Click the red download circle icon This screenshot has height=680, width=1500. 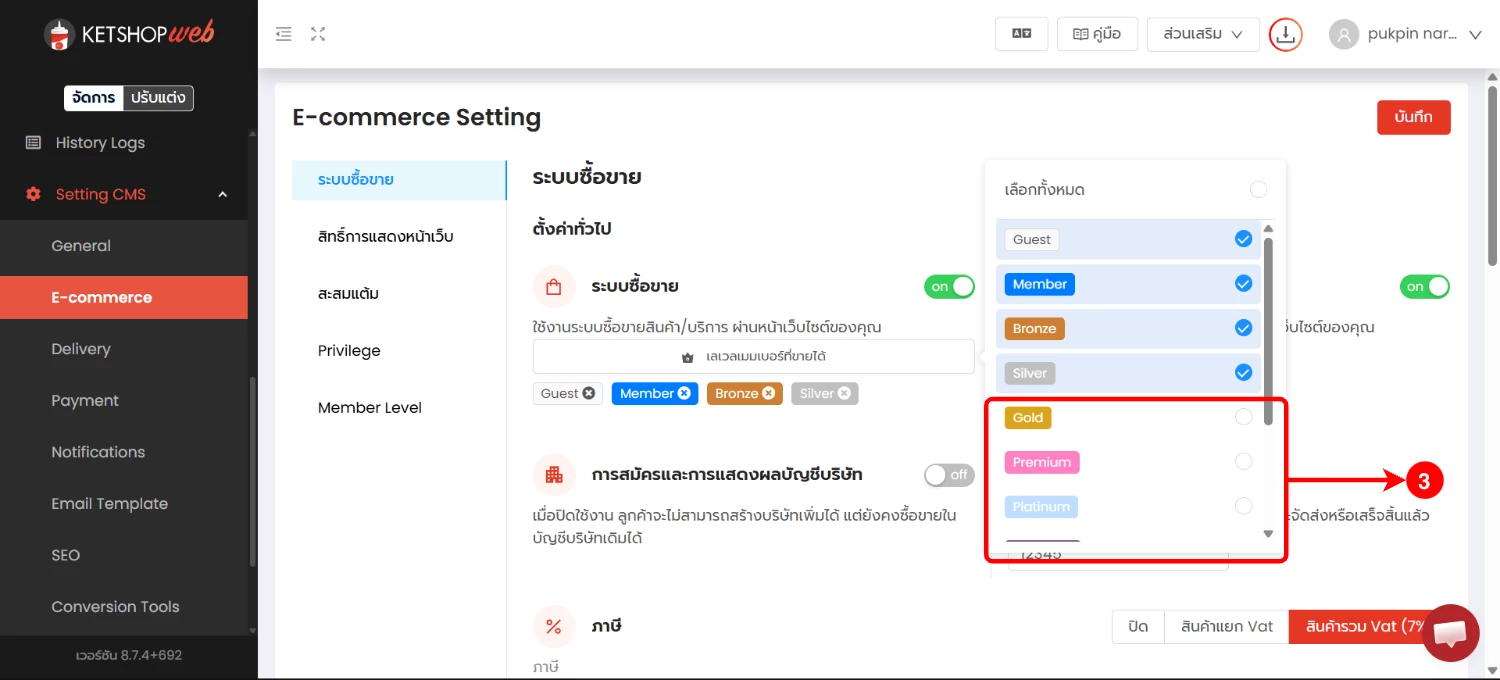point(1286,34)
